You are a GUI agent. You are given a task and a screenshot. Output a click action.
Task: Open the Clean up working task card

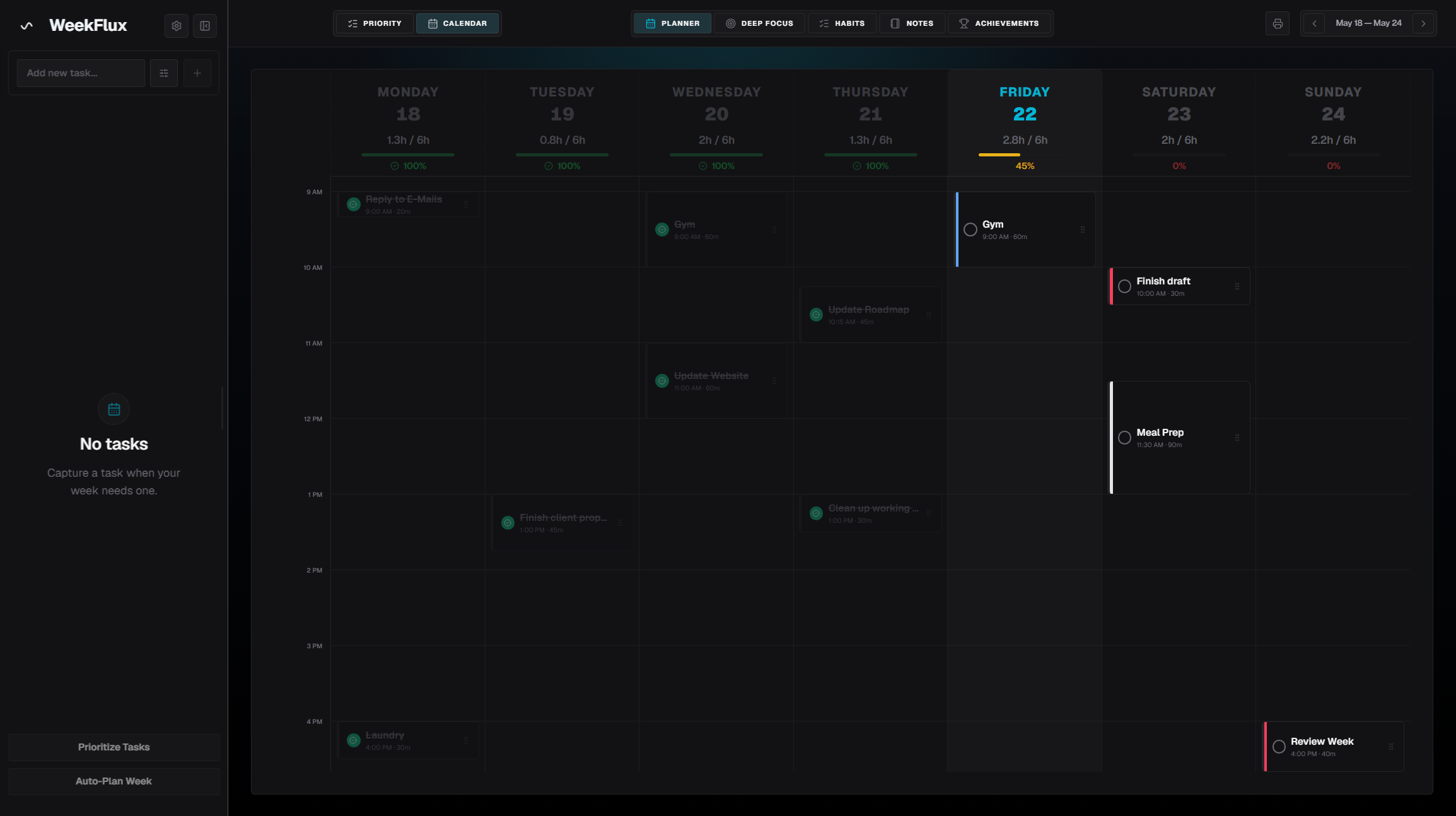(x=871, y=513)
